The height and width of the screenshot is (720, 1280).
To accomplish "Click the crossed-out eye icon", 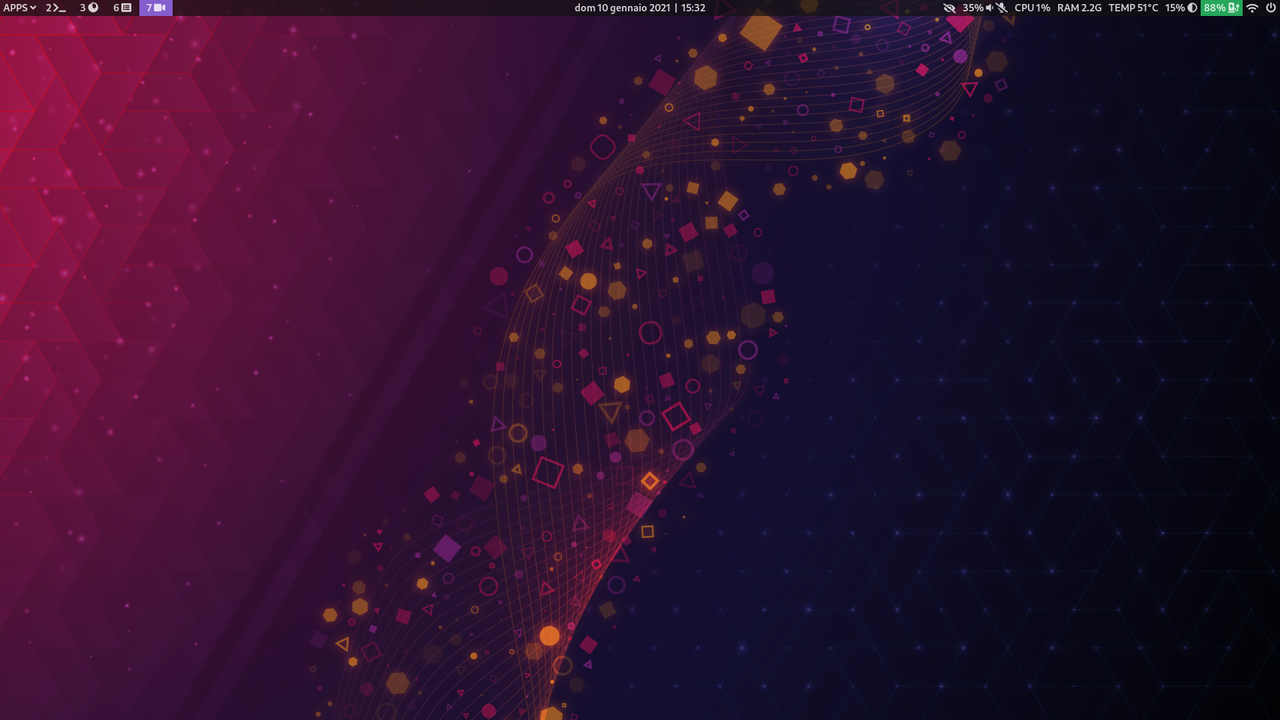I will (949, 7).
